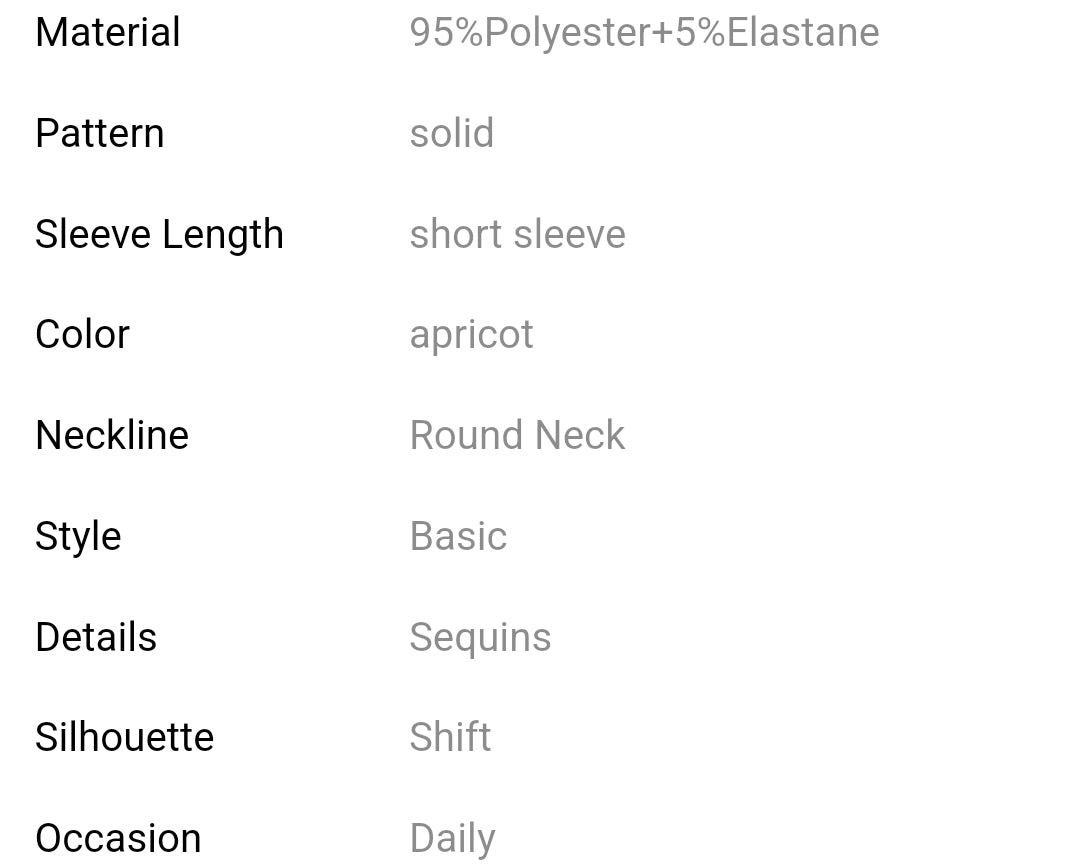This screenshot has height=866, width=1080.
Task: Click the Style attribute label
Action: [x=78, y=536]
